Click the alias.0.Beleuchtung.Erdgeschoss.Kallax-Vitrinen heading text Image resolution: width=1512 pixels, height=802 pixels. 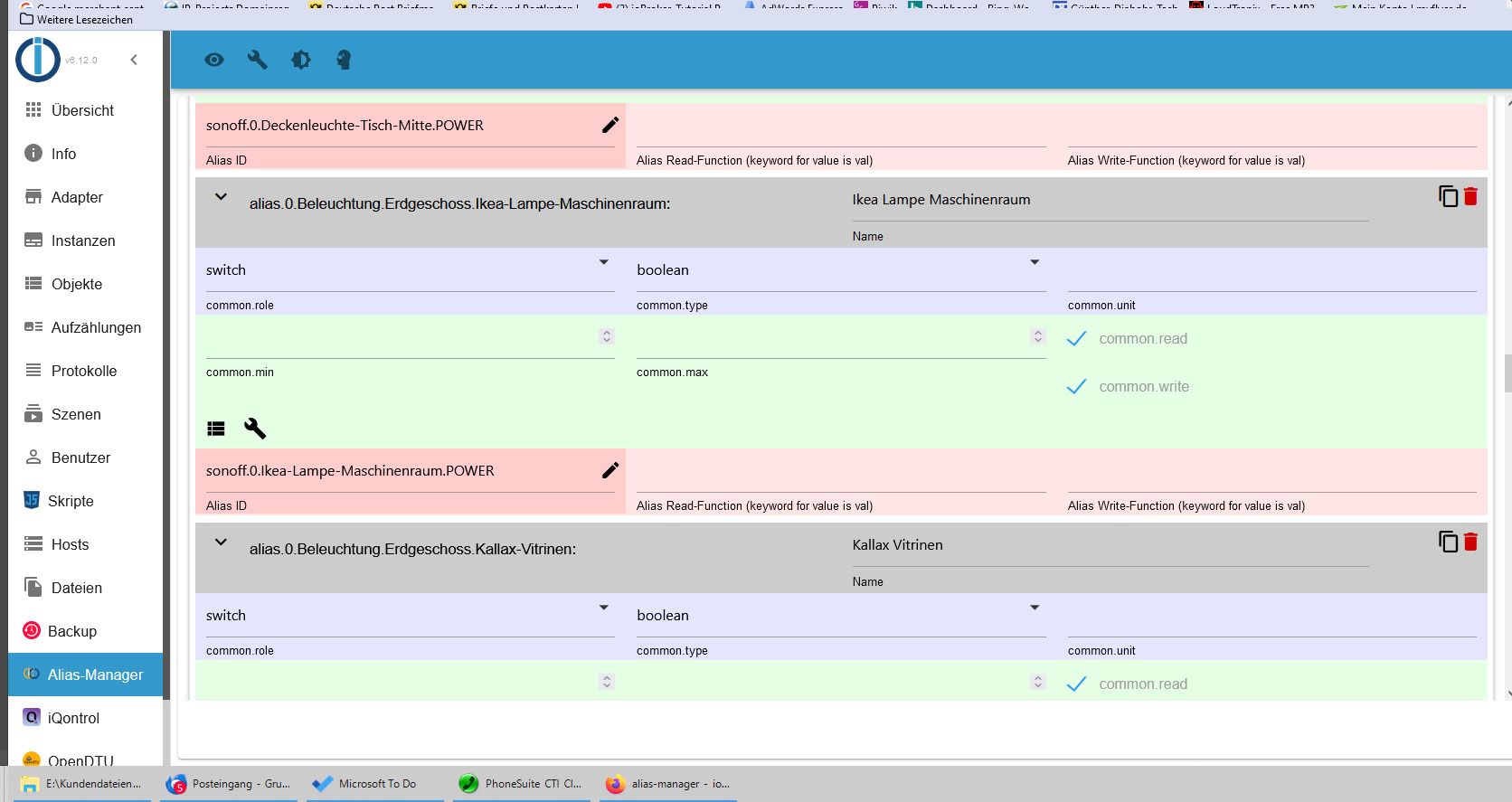coord(413,550)
